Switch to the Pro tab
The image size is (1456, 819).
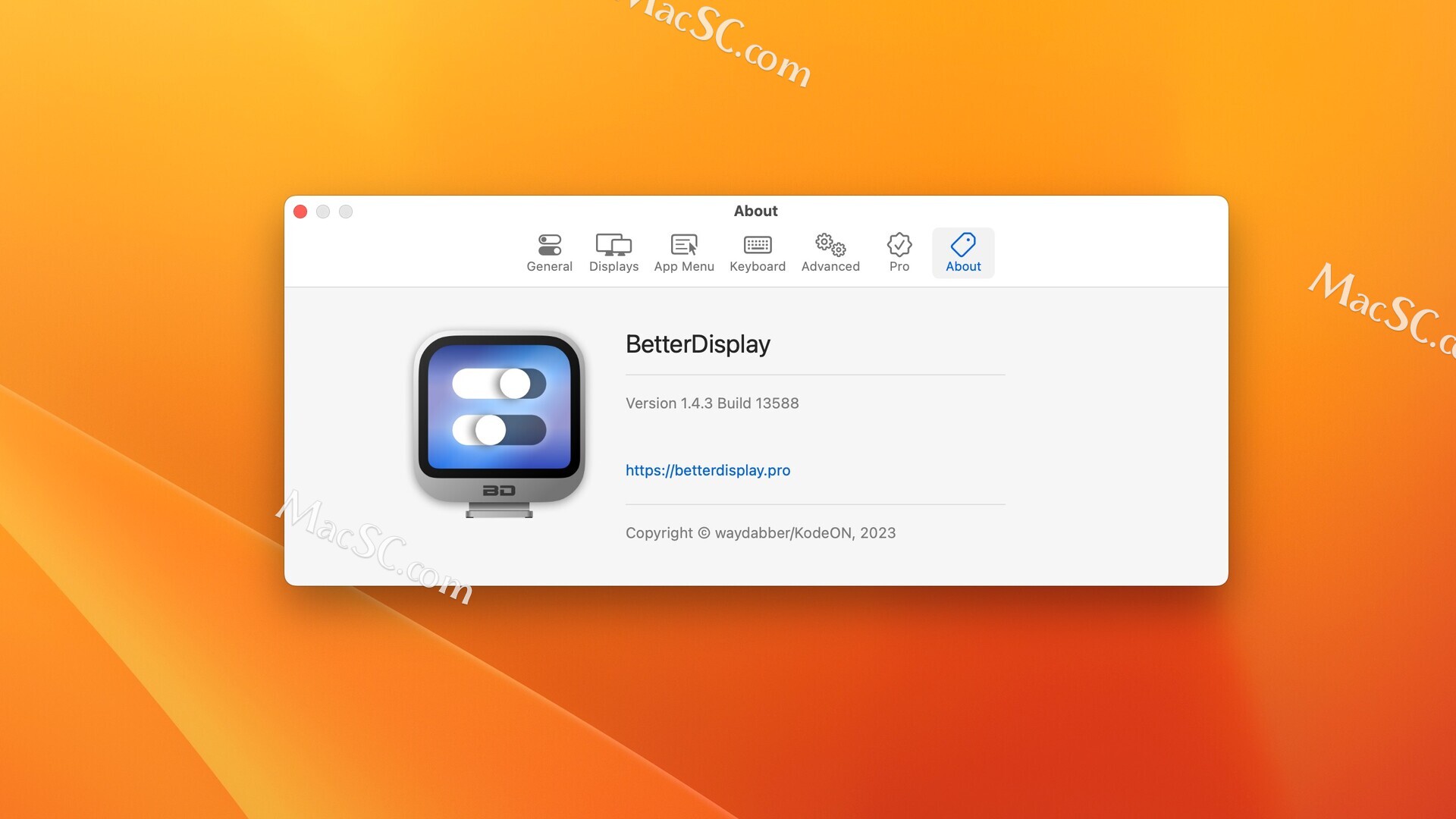coord(899,266)
